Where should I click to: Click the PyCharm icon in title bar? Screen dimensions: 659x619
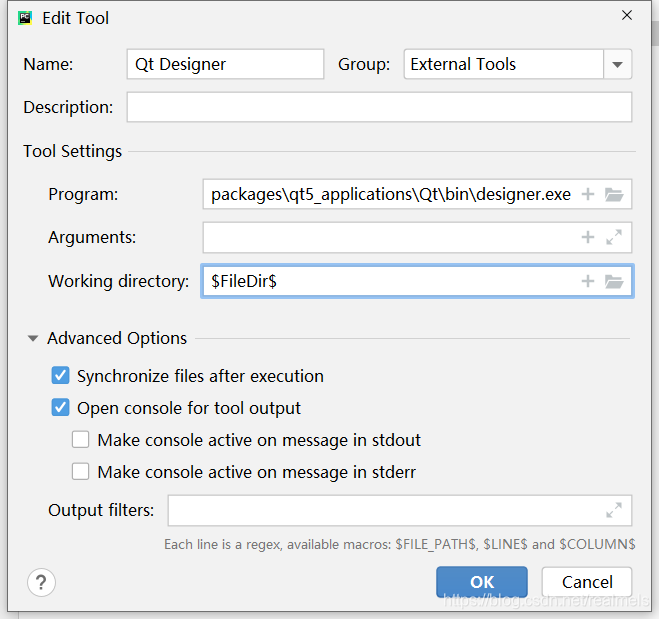pos(25,18)
